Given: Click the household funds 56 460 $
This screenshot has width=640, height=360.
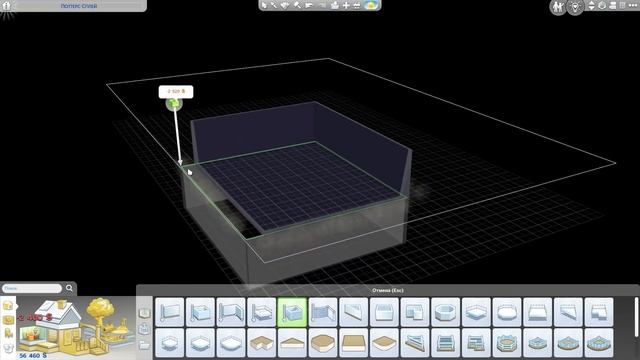Looking at the screenshot, I should pos(33,356).
